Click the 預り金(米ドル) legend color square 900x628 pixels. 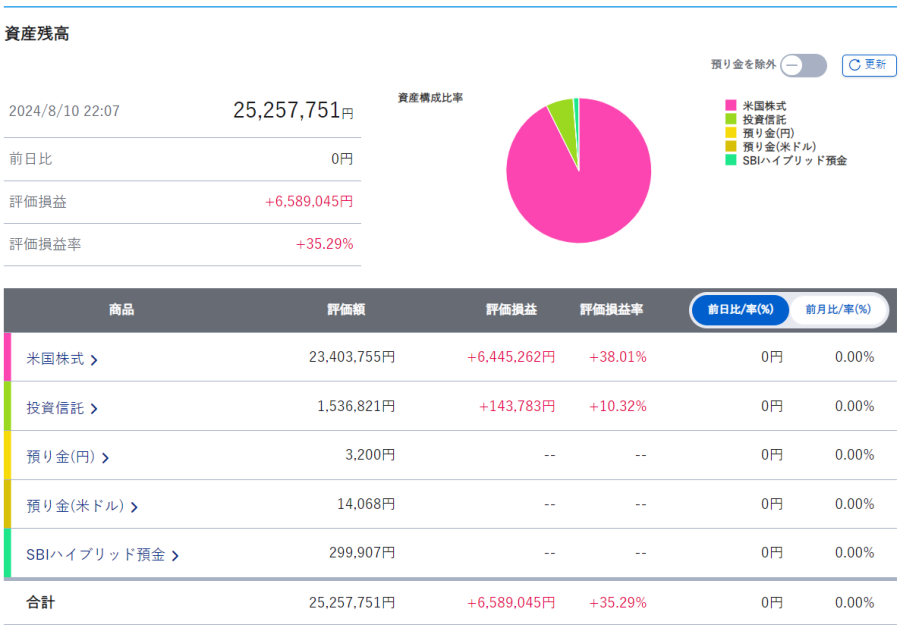[x=731, y=146]
